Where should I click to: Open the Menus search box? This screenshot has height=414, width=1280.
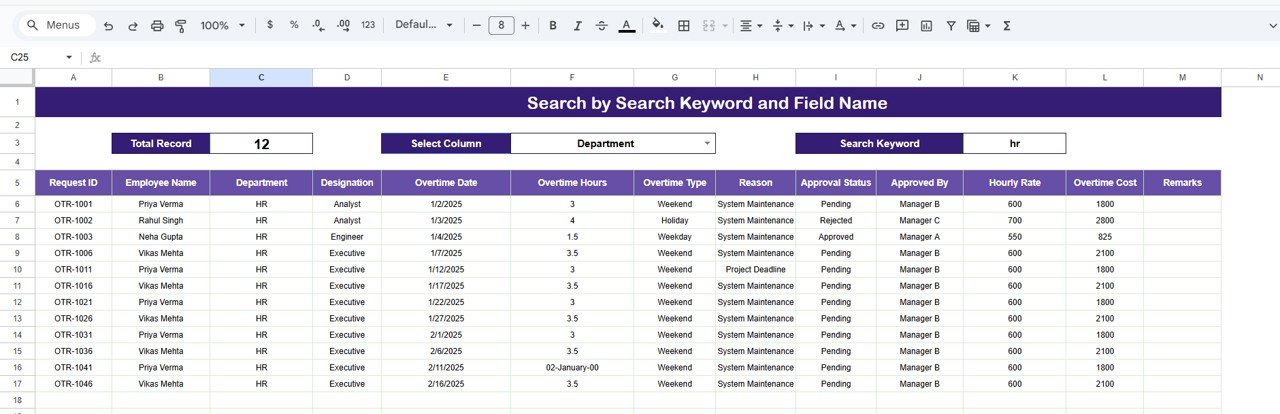(58, 25)
